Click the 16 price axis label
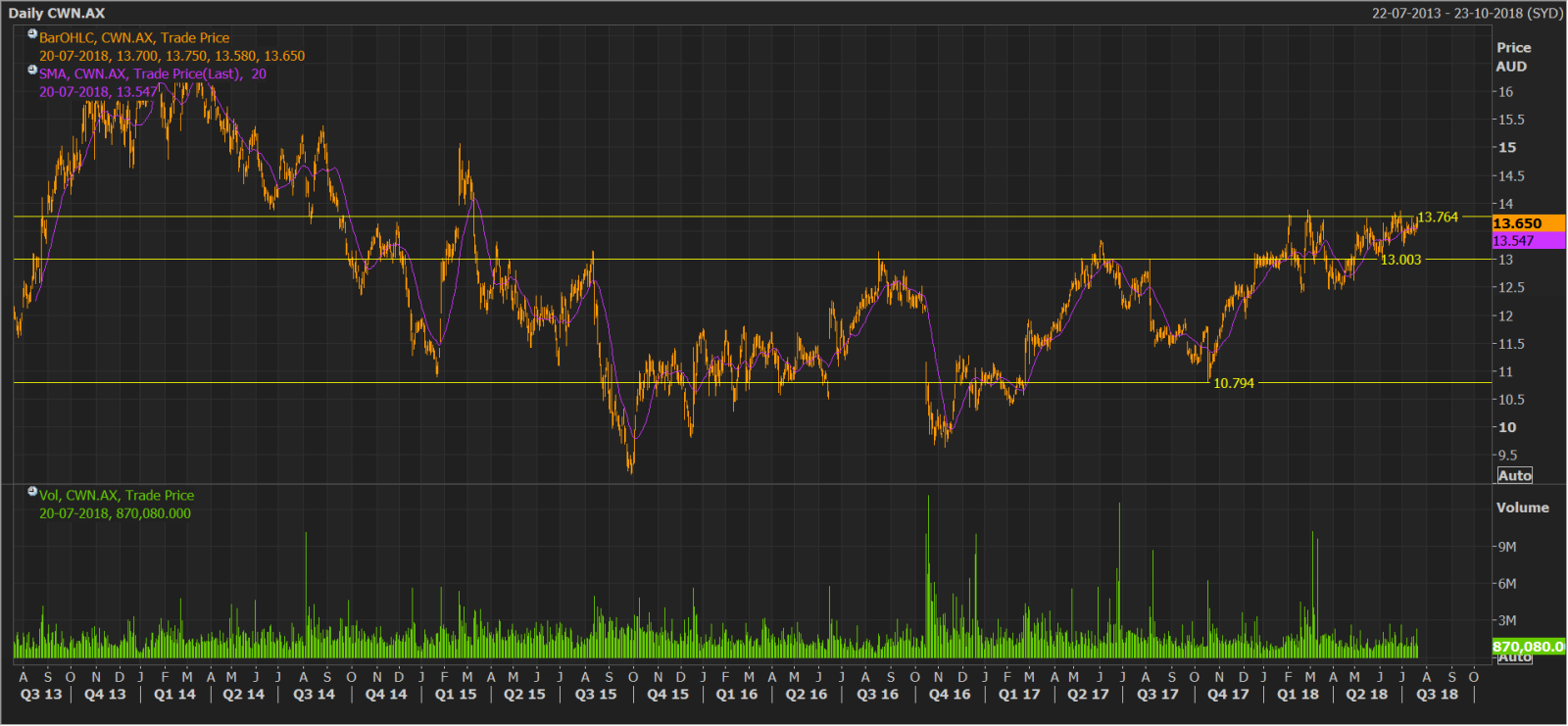Screen dimensions: 1568x726 pyautogui.click(x=1505, y=92)
